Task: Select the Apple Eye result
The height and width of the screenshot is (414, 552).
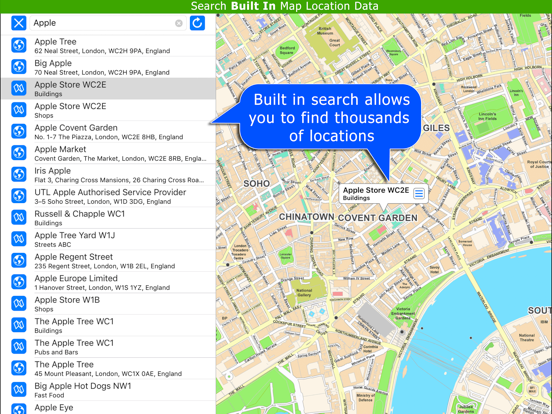Action: click(108, 408)
